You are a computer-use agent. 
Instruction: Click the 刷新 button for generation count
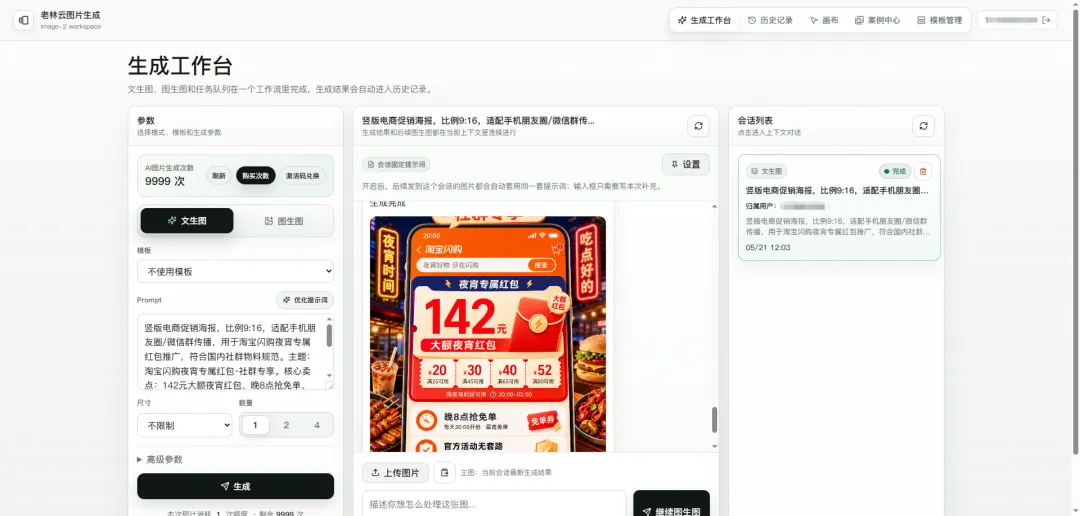point(218,176)
